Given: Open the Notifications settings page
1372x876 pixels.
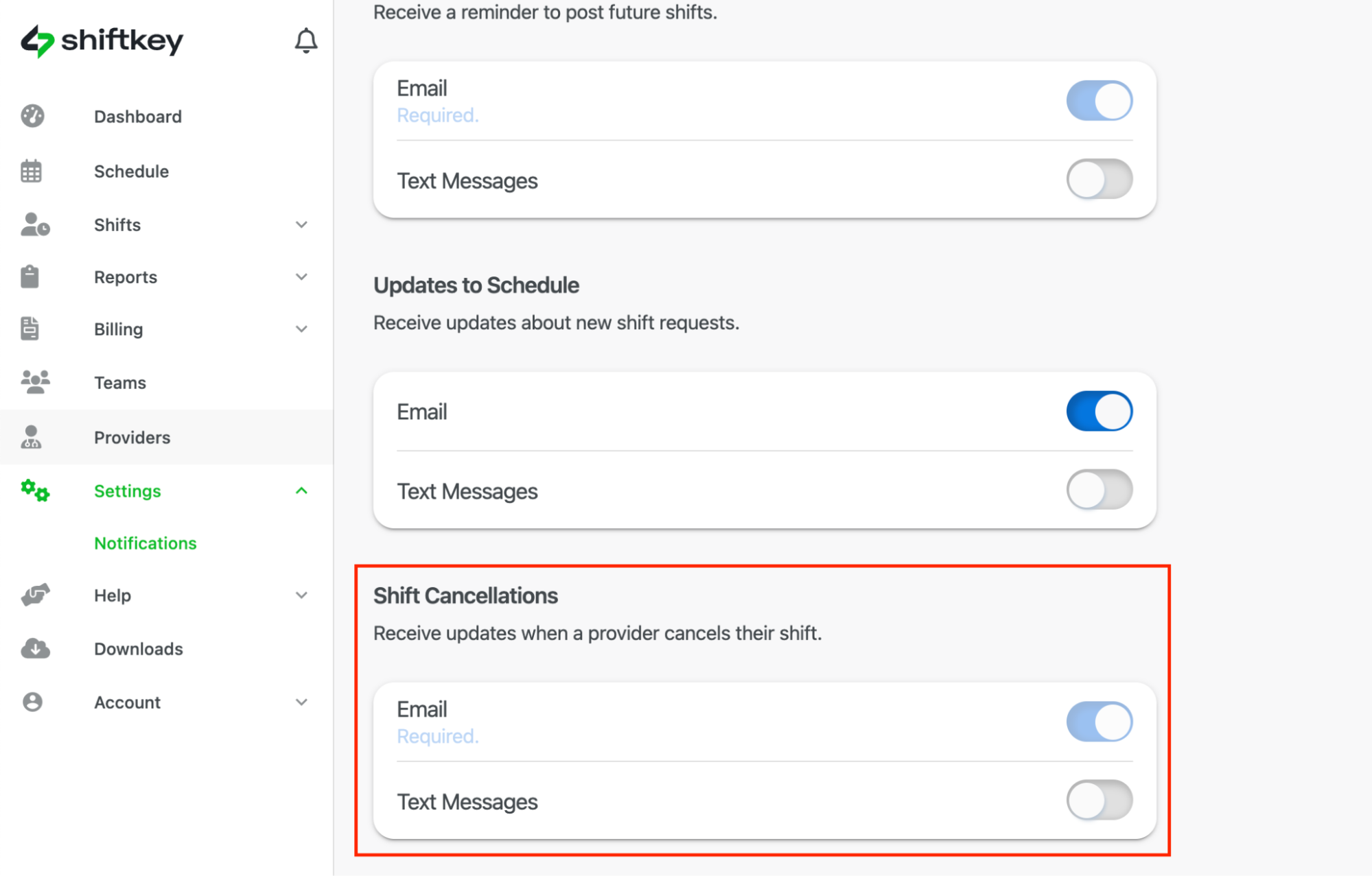Looking at the screenshot, I should coord(145,543).
